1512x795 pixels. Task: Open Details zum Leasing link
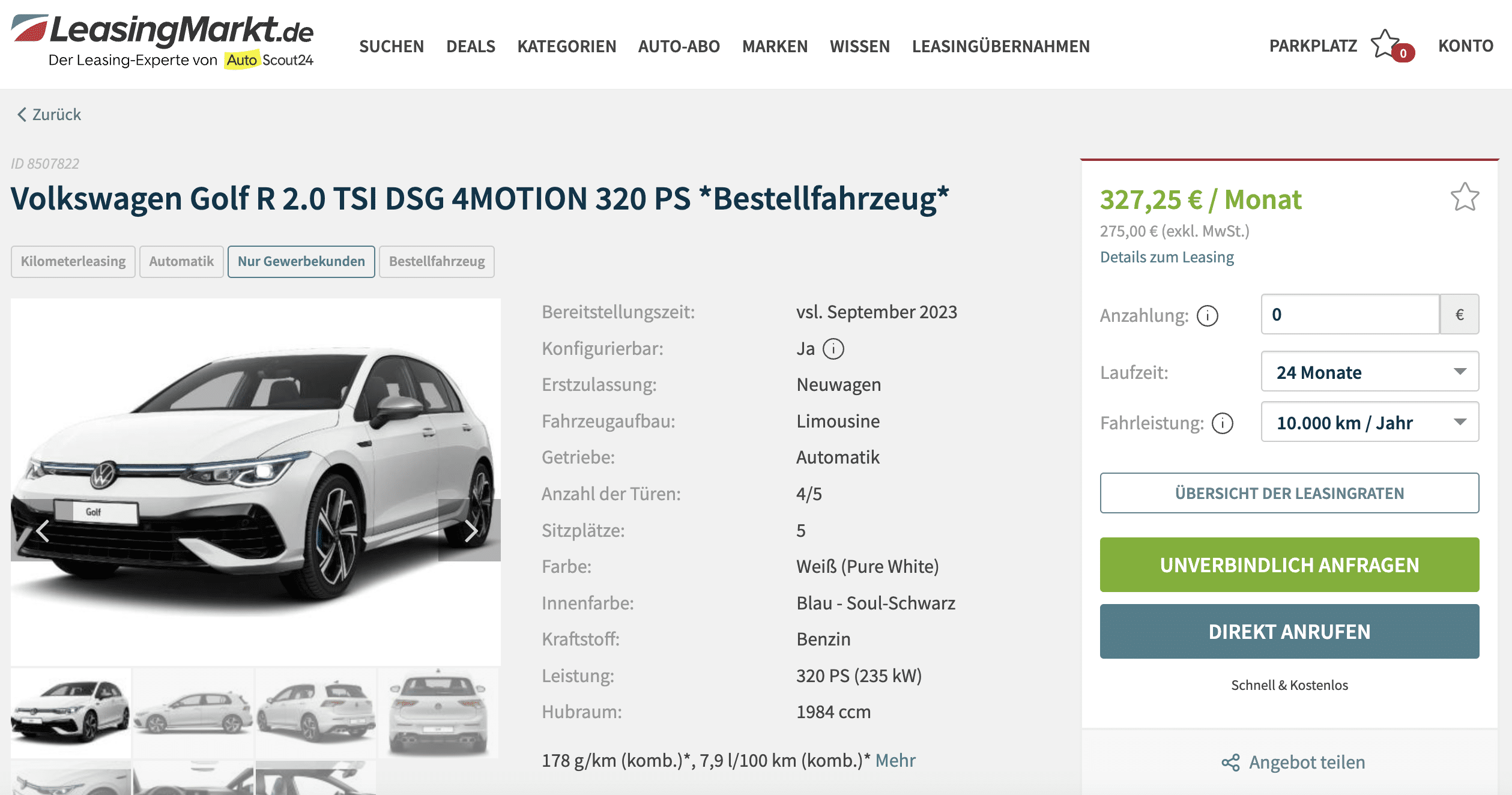tap(1167, 257)
